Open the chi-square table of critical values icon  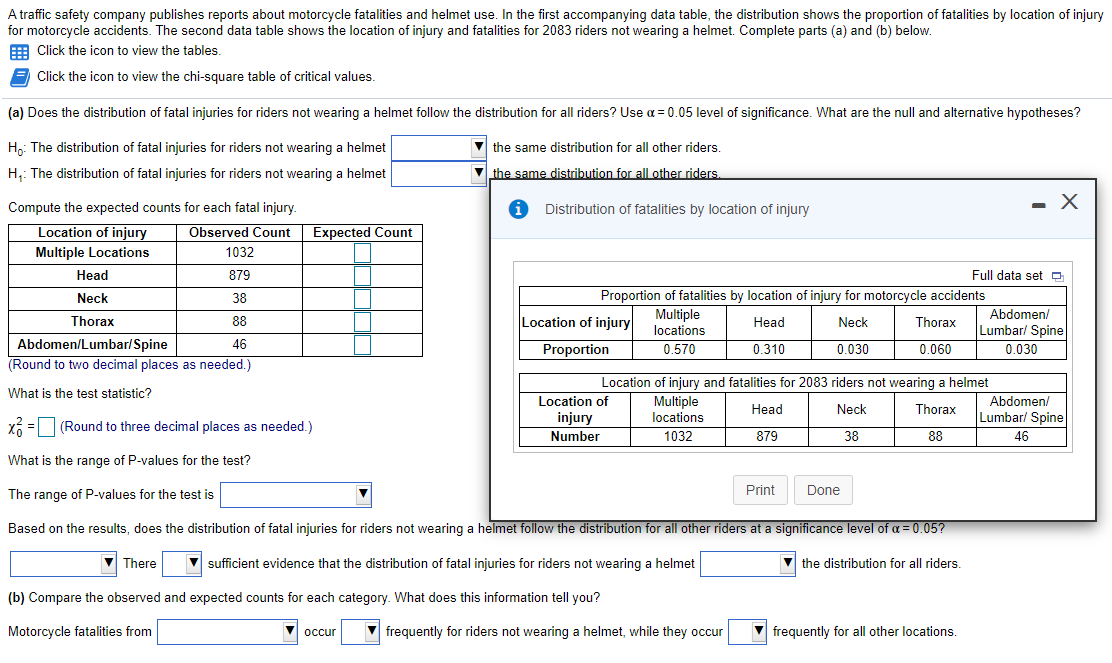[x=20, y=77]
